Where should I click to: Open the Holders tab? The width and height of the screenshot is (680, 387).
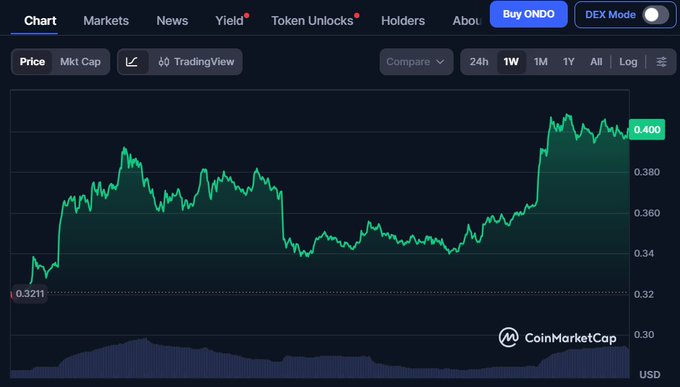point(403,20)
